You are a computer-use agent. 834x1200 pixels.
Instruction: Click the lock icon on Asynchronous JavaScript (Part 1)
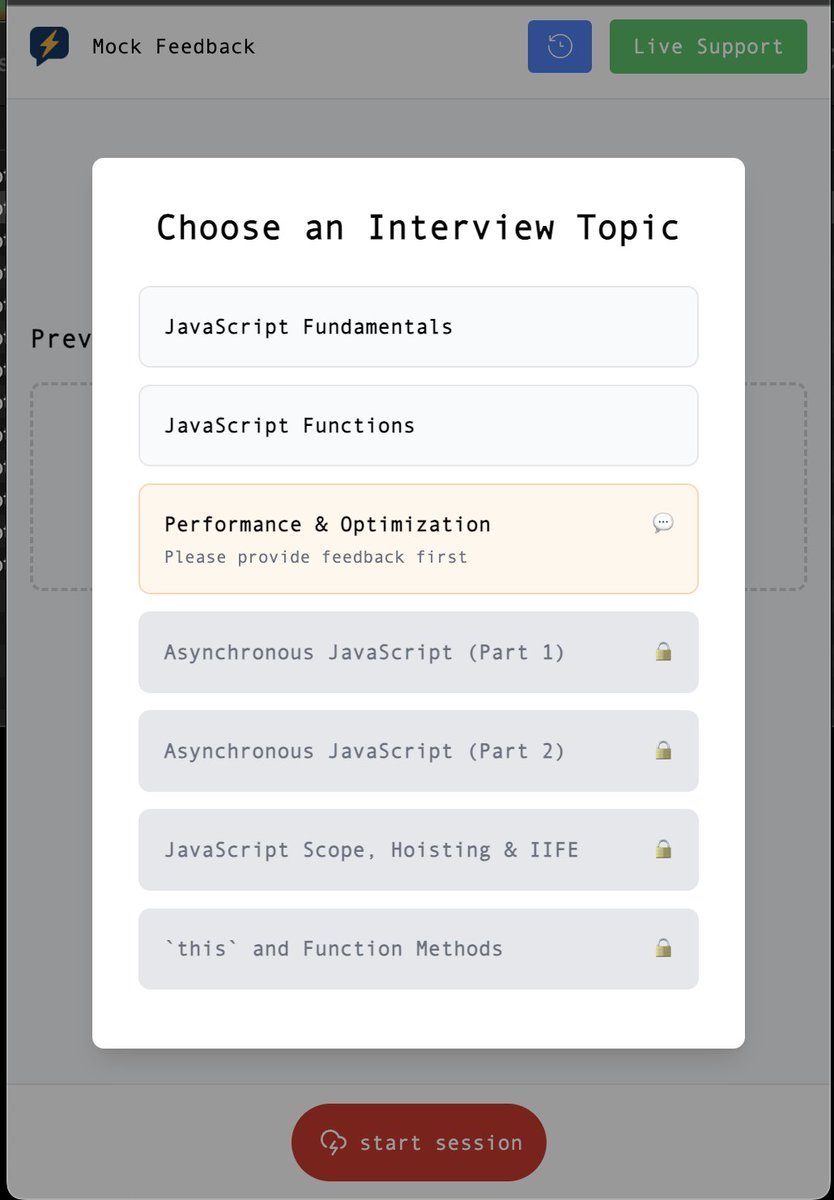coord(663,652)
